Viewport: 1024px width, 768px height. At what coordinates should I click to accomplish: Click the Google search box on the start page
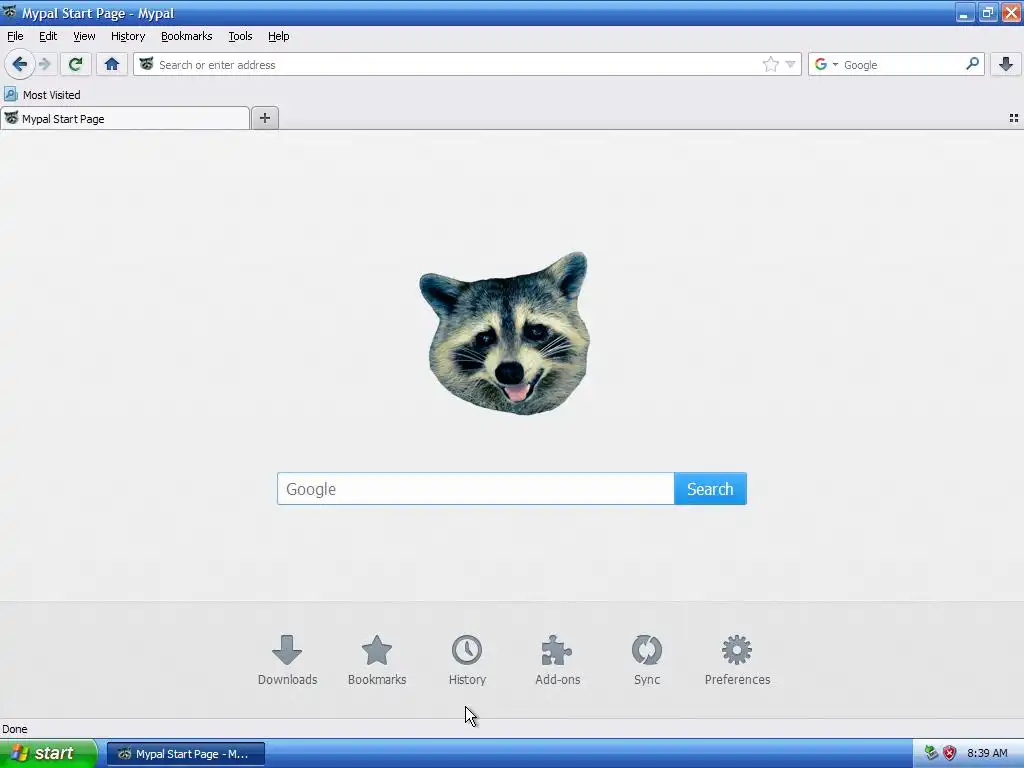pyautogui.click(x=475, y=488)
